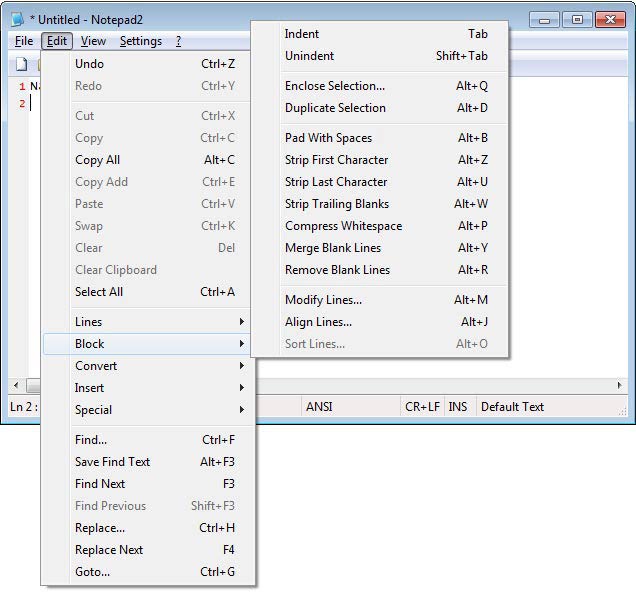Click the horizontal scrollbar right arrow
The width and height of the screenshot is (636, 595).
pyautogui.click(x=619, y=385)
